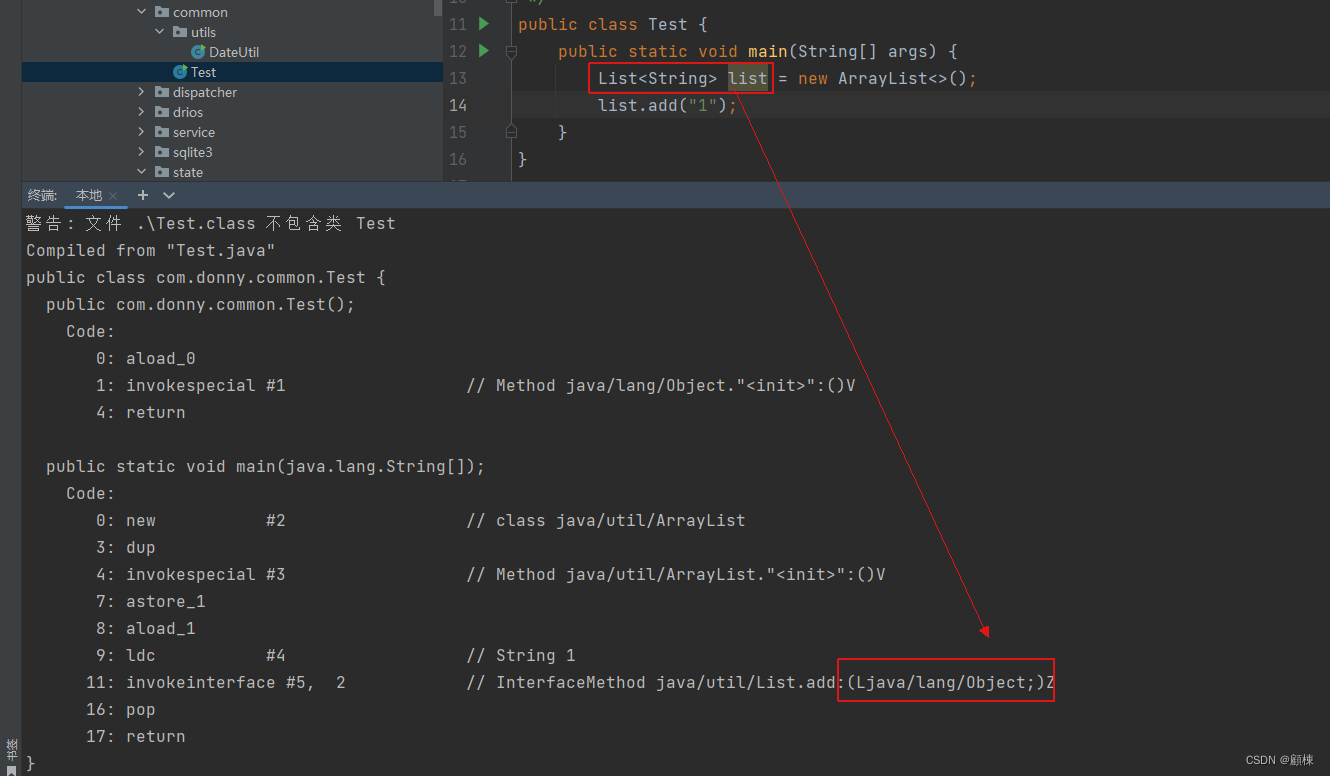1330x776 pixels.
Task: Click the utils folder icon
Action: point(180,32)
